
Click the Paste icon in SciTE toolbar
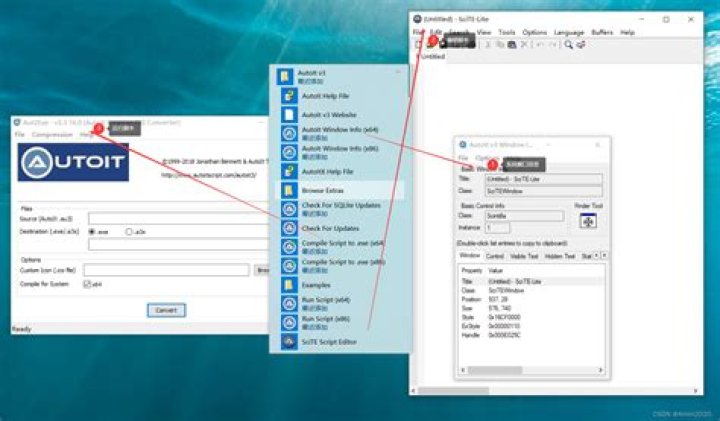(512, 45)
